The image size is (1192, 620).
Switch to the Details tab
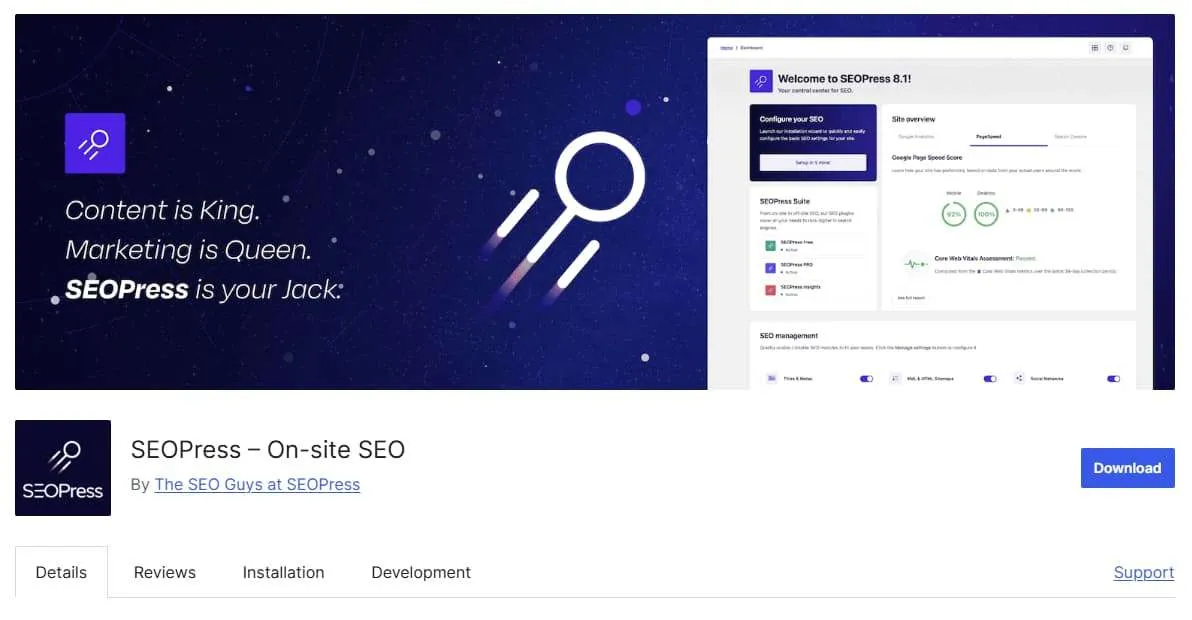[x=62, y=572]
